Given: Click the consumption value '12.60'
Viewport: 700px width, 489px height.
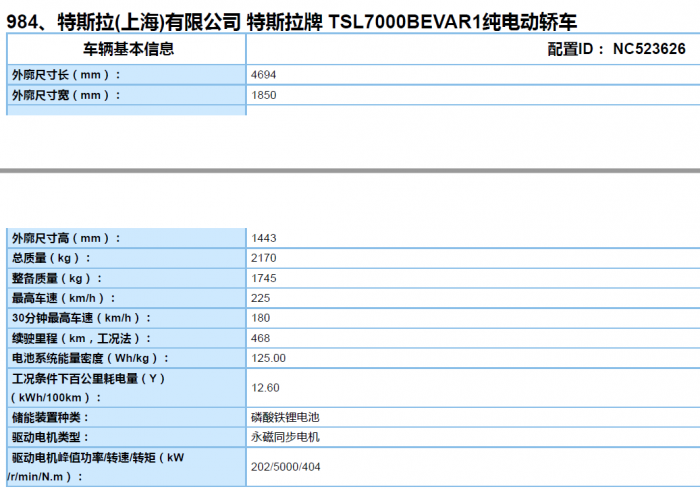Looking at the screenshot, I should coord(265,388).
